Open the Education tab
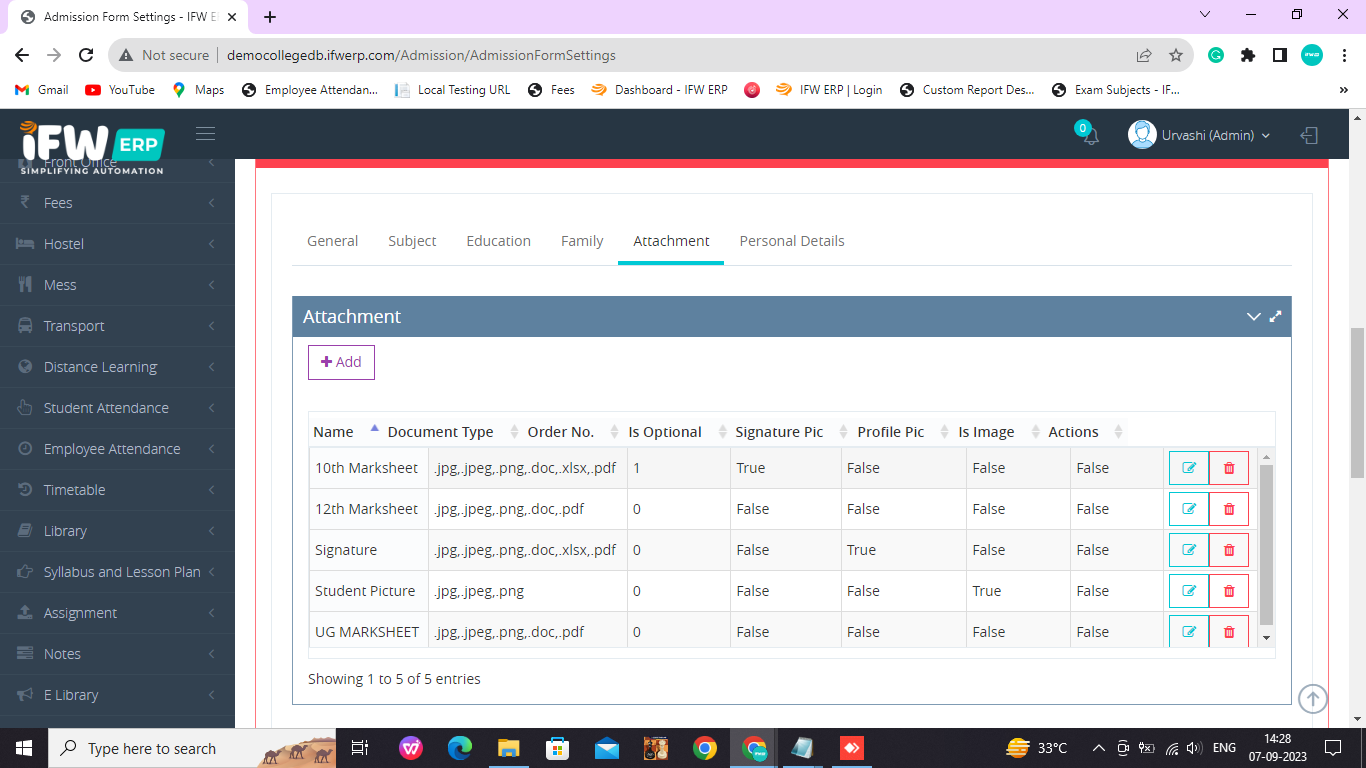The image size is (1366, 768). [x=498, y=241]
